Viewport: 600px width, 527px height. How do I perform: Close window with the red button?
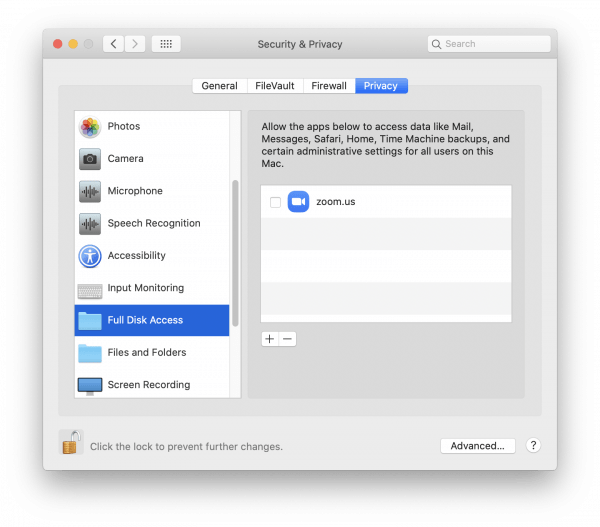(x=58, y=44)
